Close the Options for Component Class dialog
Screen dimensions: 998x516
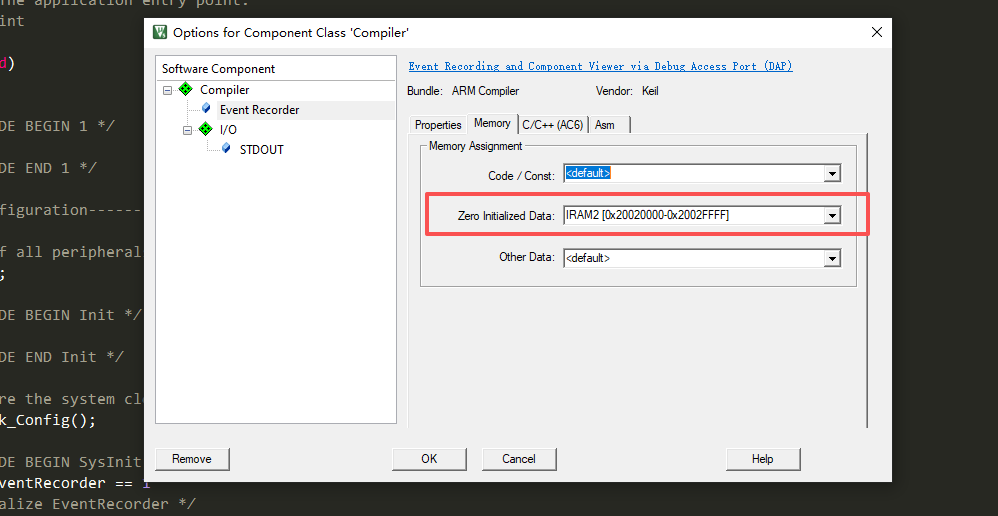876,32
